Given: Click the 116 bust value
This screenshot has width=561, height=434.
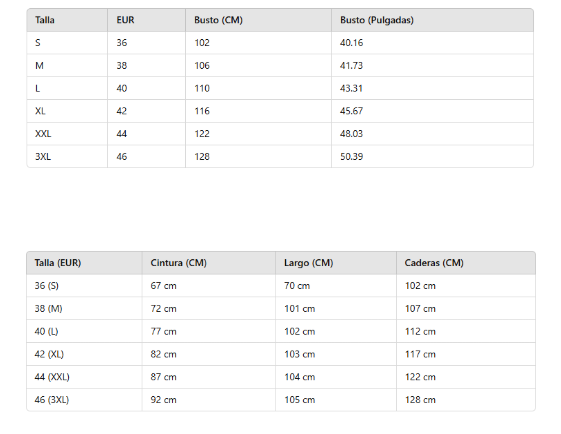Looking at the screenshot, I should pos(202,111).
